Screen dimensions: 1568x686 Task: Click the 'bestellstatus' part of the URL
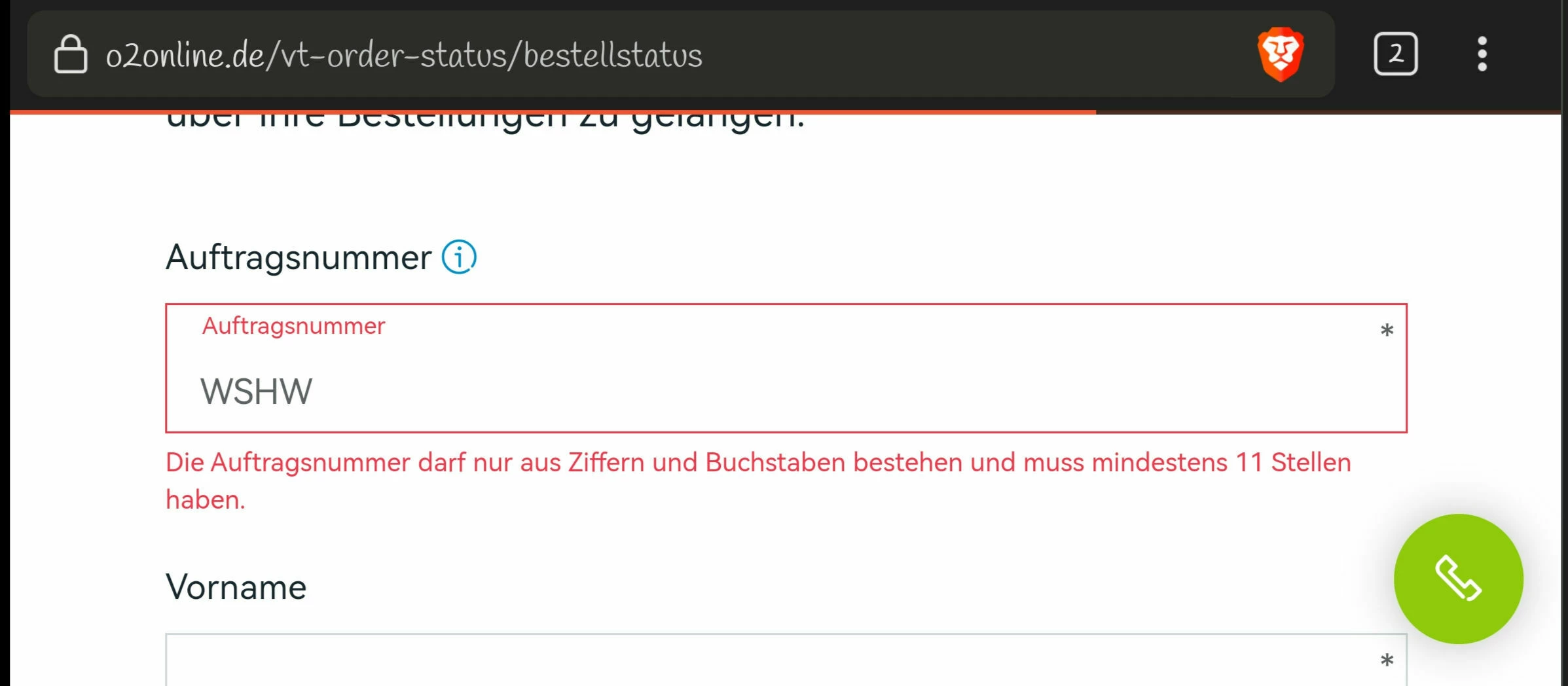[x=613, y=55]
